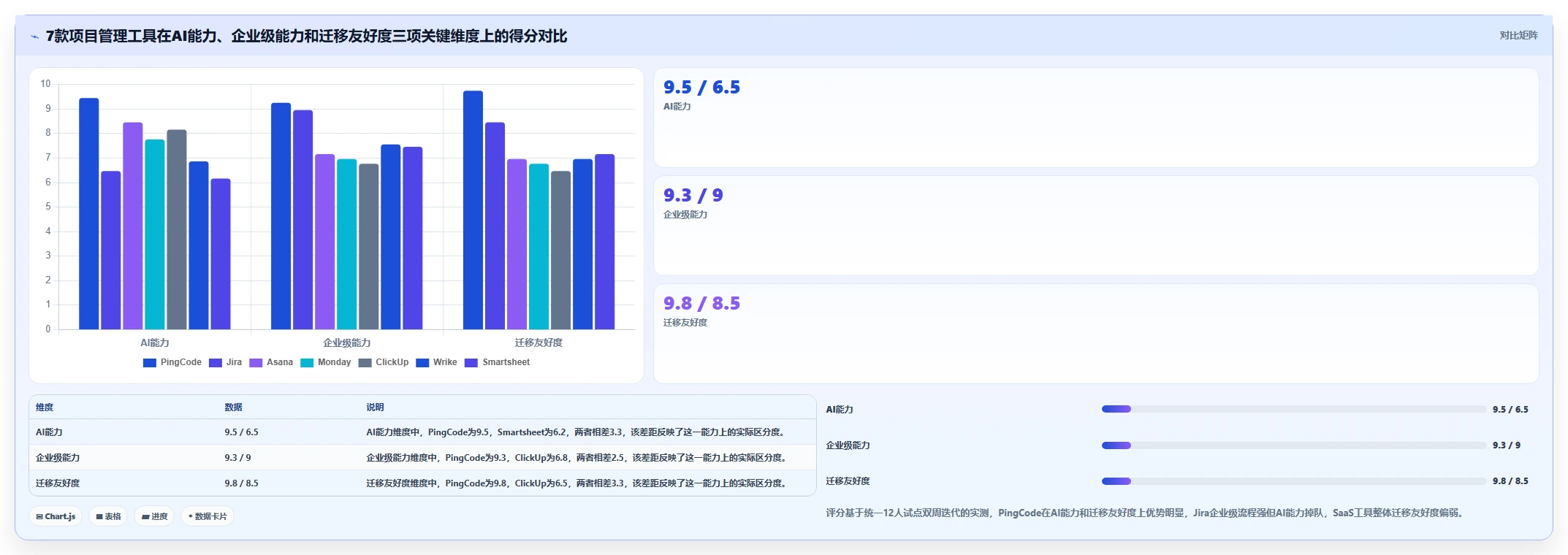
Task: Click the 对比矩阵 label in header
Action: tap(1518, 35)
